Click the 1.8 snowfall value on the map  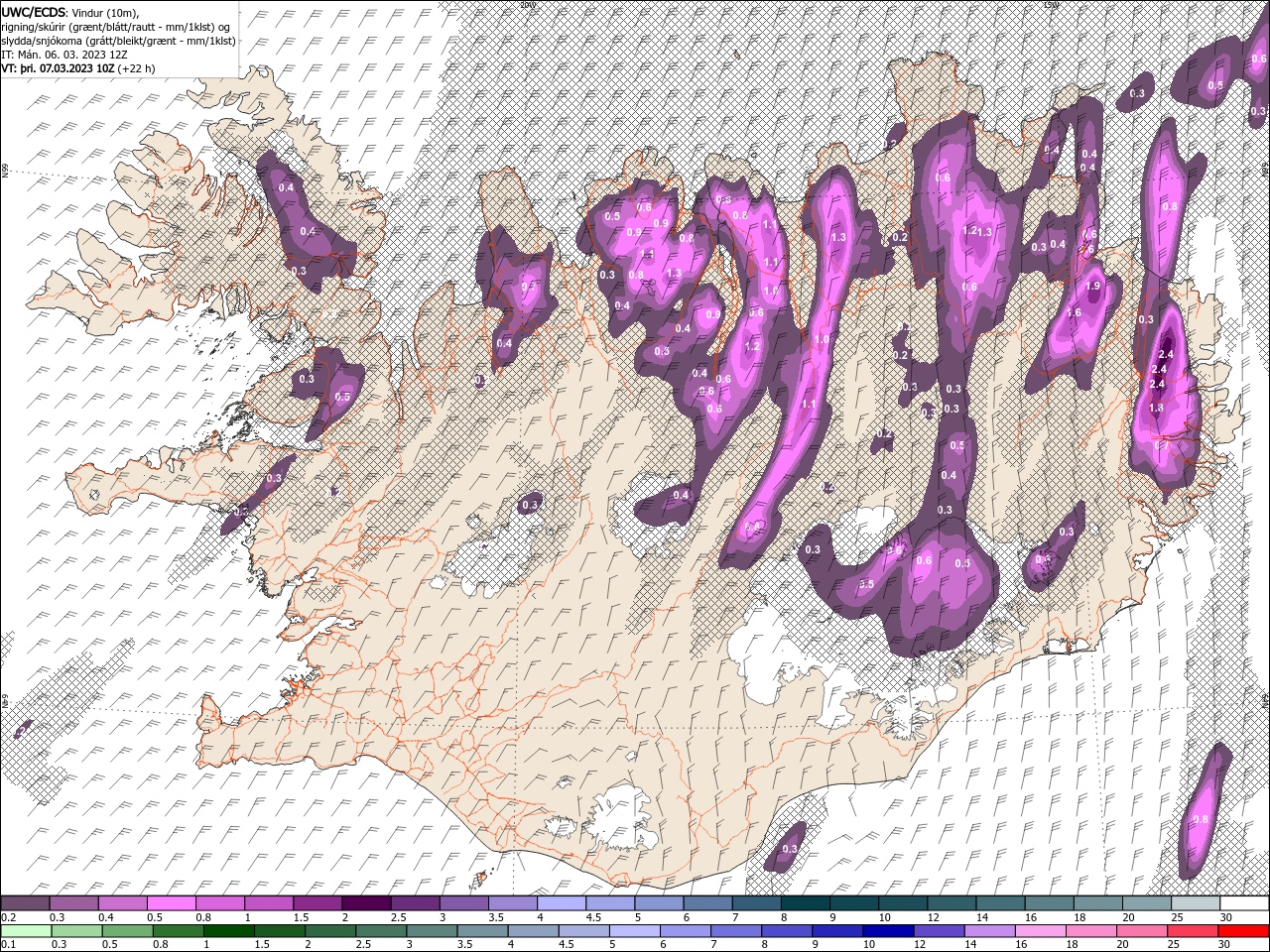pyautogui.click(x=1156, y=408)
